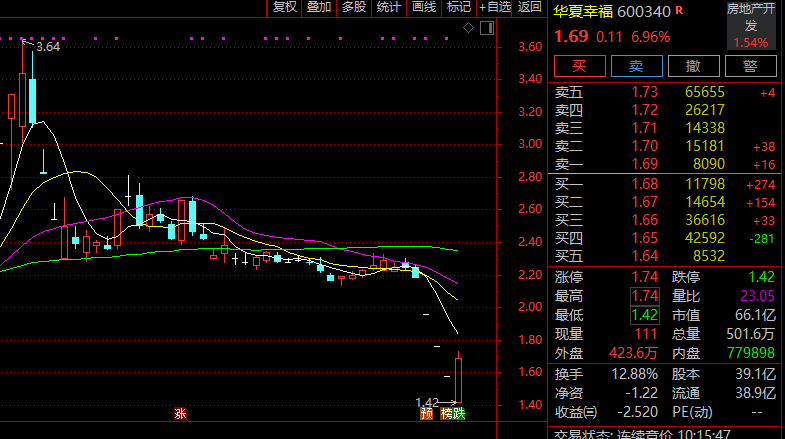Image resolution: width=785 pixels, height=439 pixels.
Task: Click the red R marker beside 600340
Action: pos(680,10)
